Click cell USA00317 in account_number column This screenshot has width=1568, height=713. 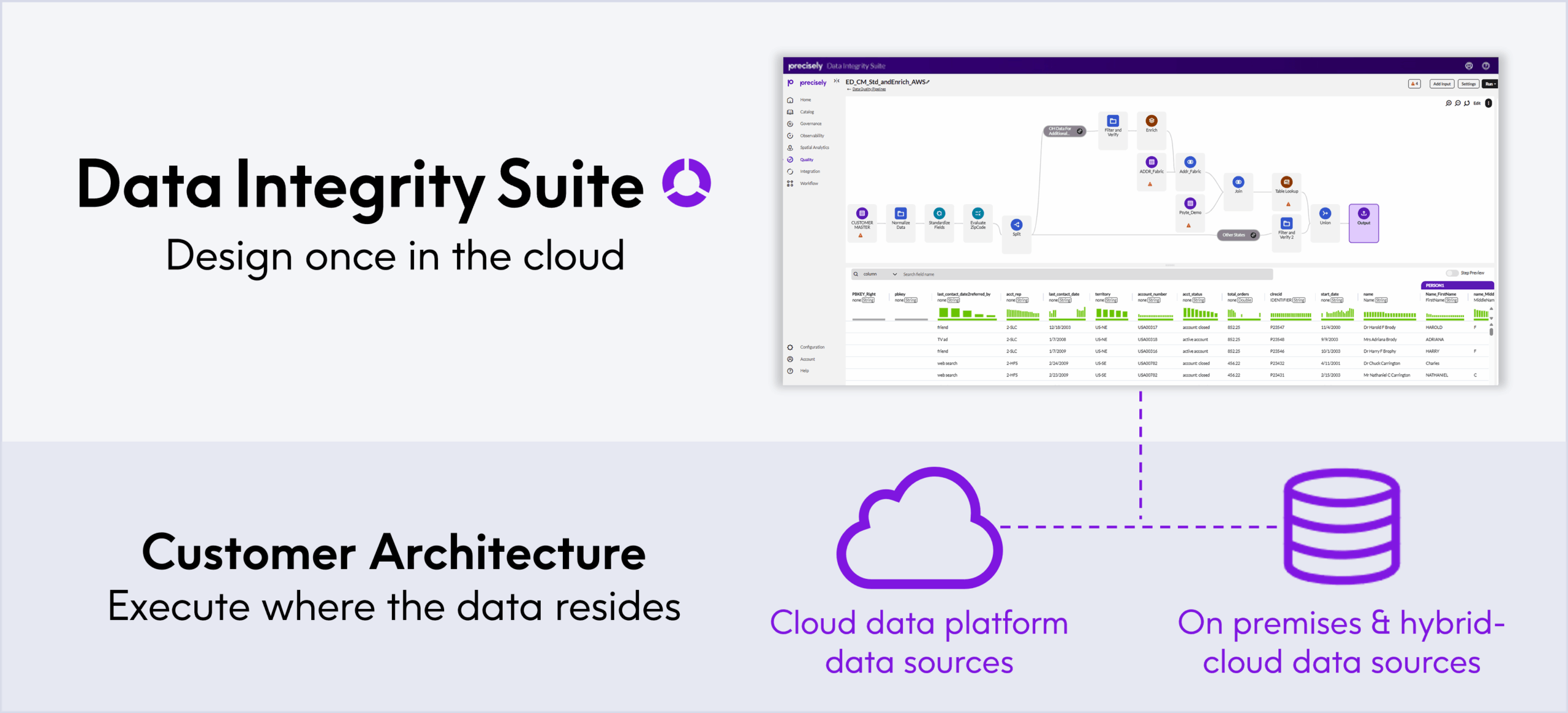1148,328
